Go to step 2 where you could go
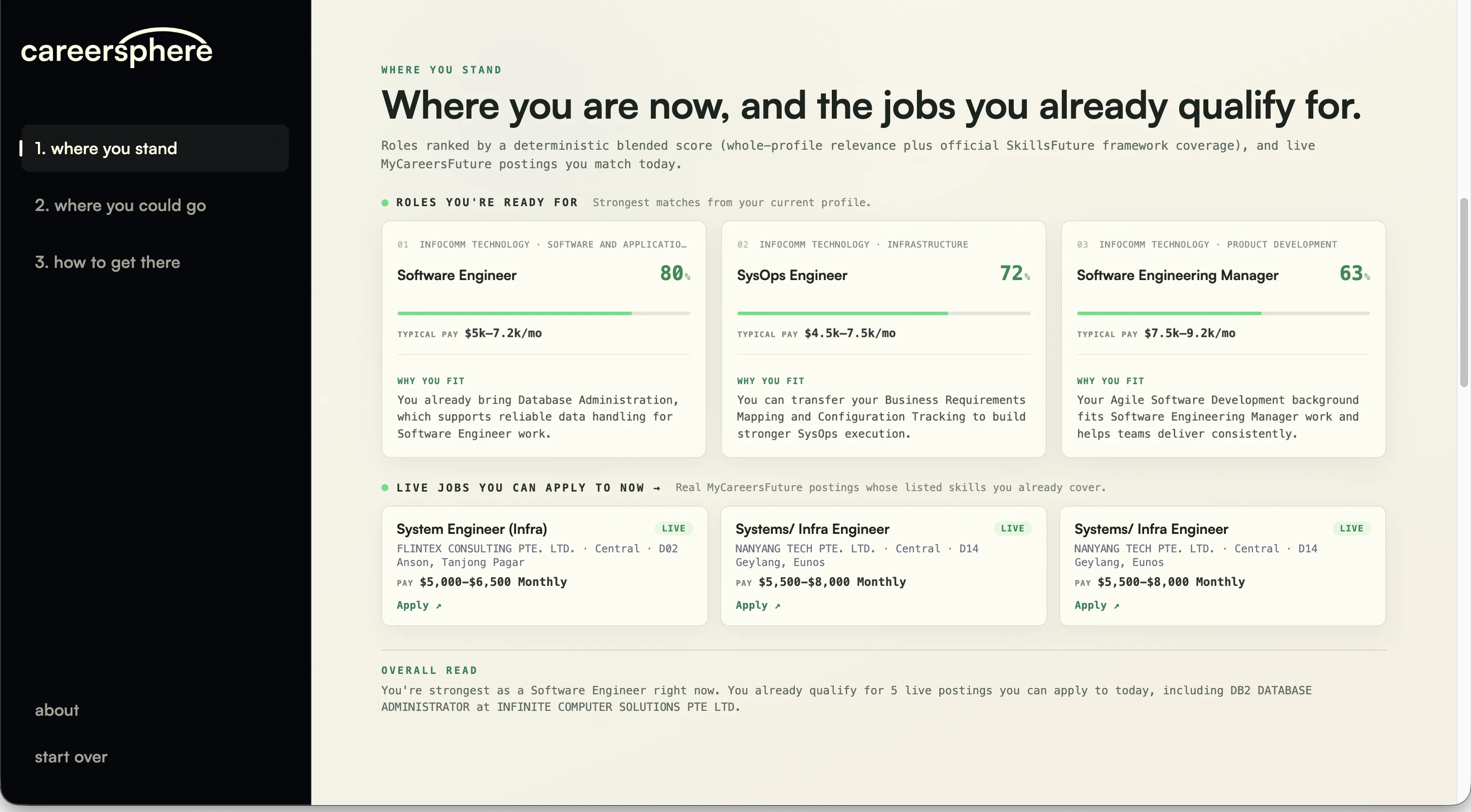This screenshot has height=812, width=1471. pyautogui.click(x=121, y=205)
